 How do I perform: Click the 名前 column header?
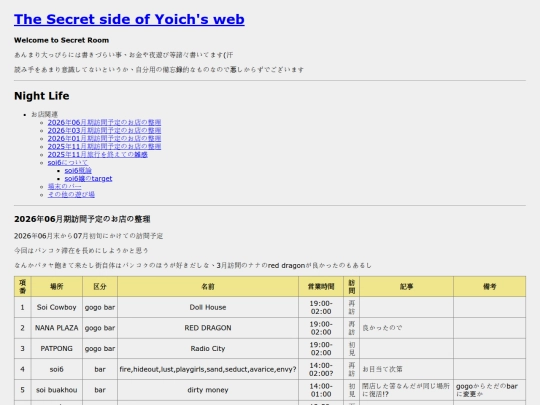tap(208, 287)
